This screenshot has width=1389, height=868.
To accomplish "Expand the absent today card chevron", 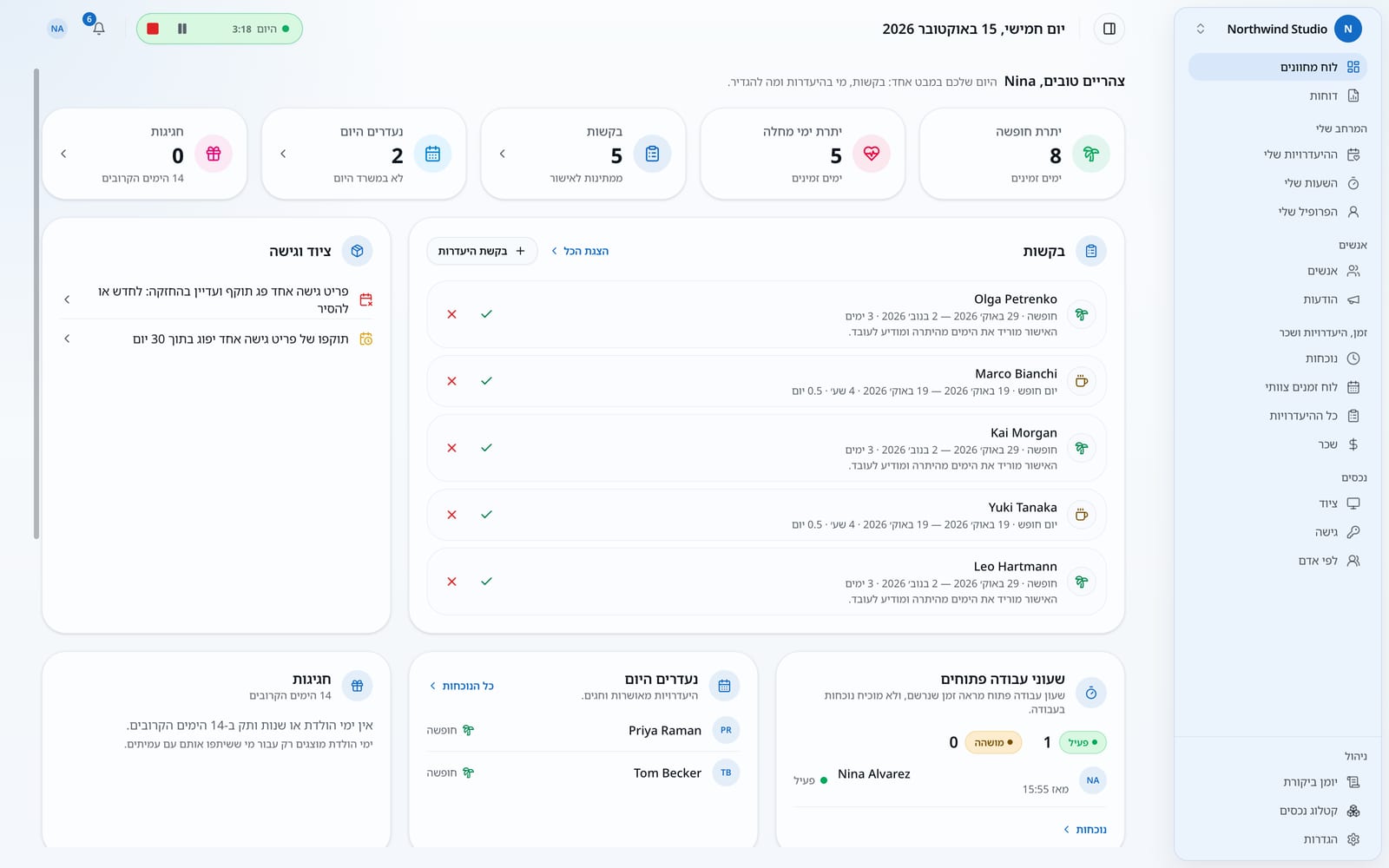I will pyautogui.click(x=283, y=154).
